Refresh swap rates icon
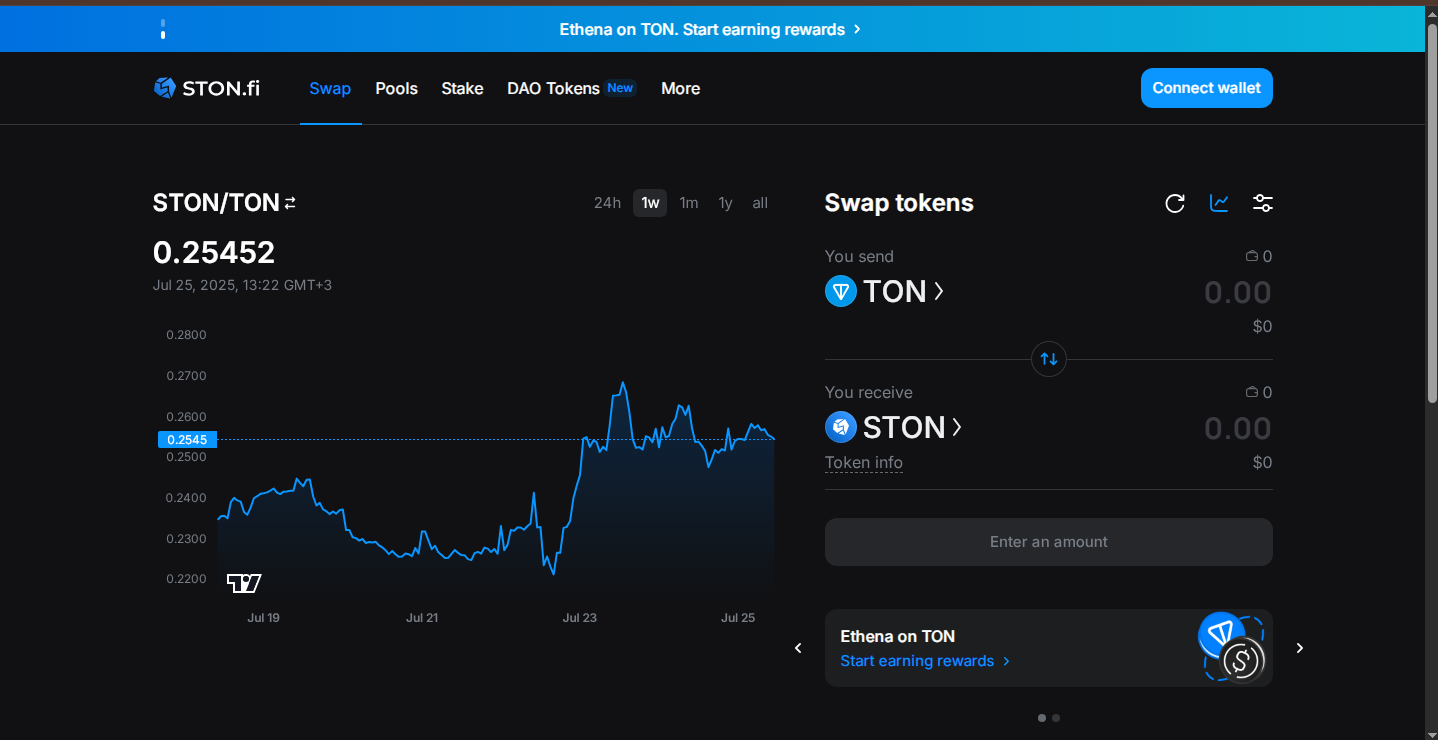 point(1175,203)
